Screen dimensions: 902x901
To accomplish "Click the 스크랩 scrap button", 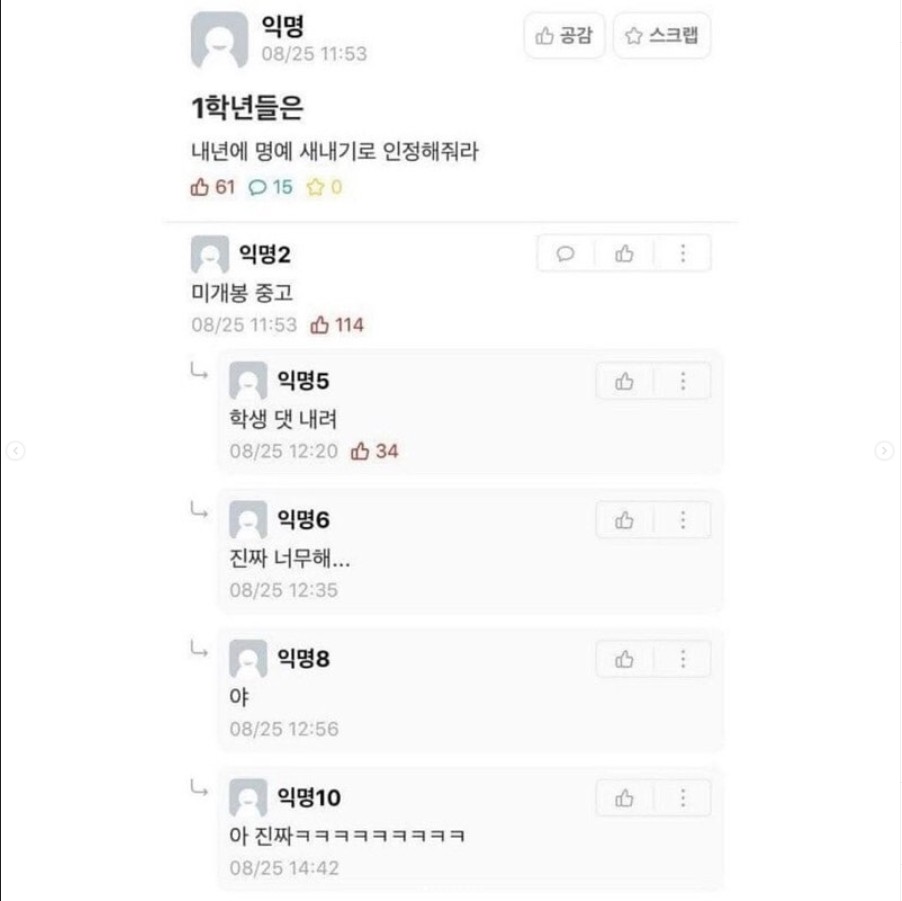I will pos(662,36).
